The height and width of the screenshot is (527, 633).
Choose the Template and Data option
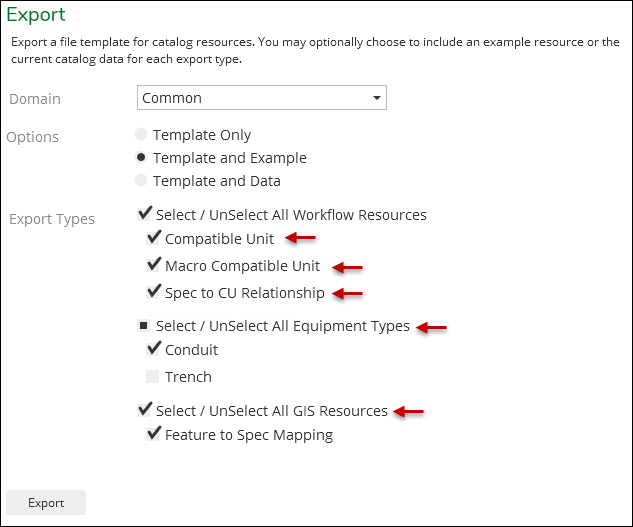[141, 180]
